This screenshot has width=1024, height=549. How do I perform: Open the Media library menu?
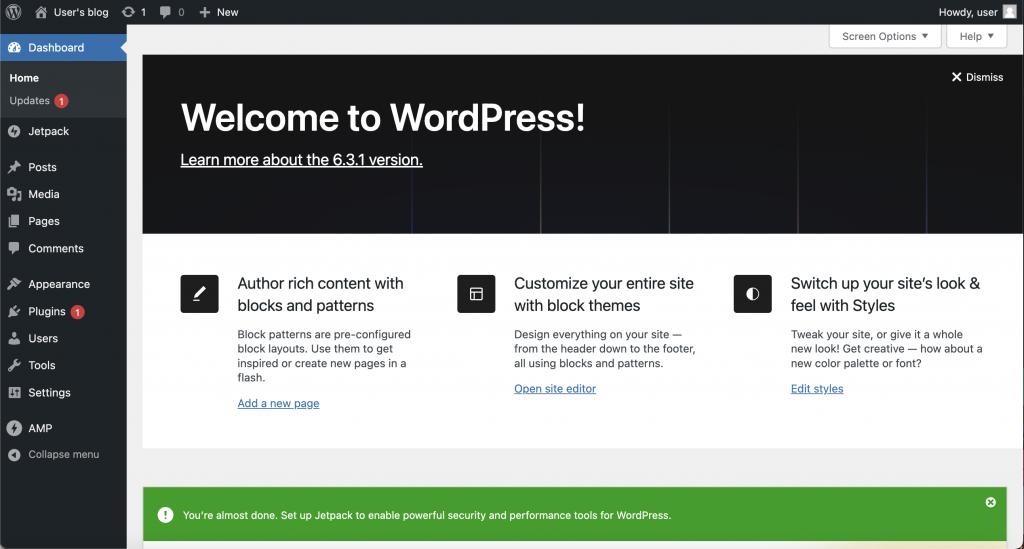tap(44, 194)
